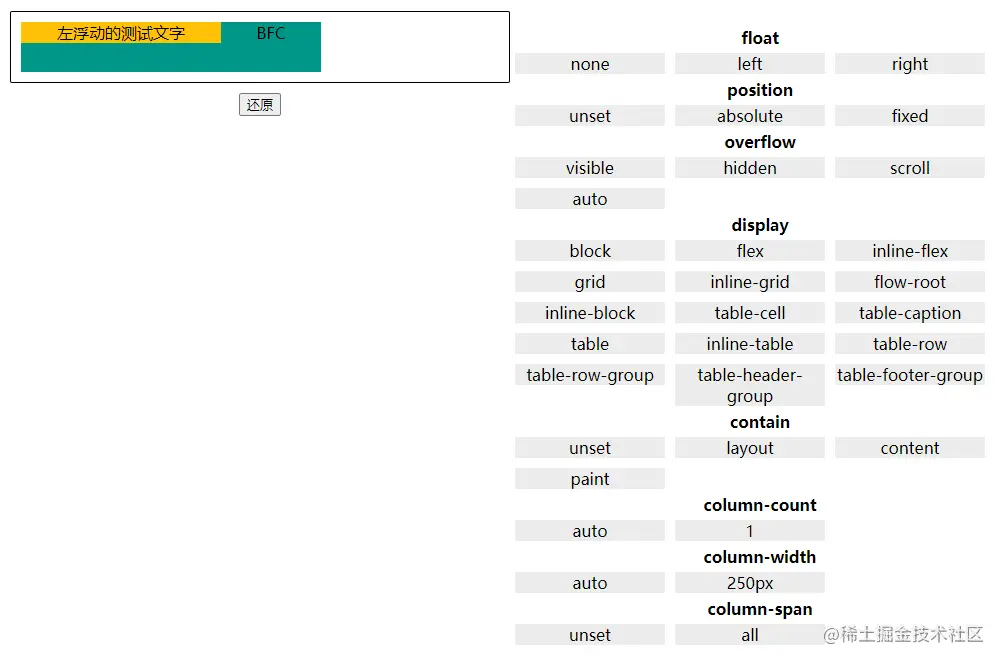Click the yellow left-floated text box
Viewport: 1003px width, 664px height.
point(121,33)
